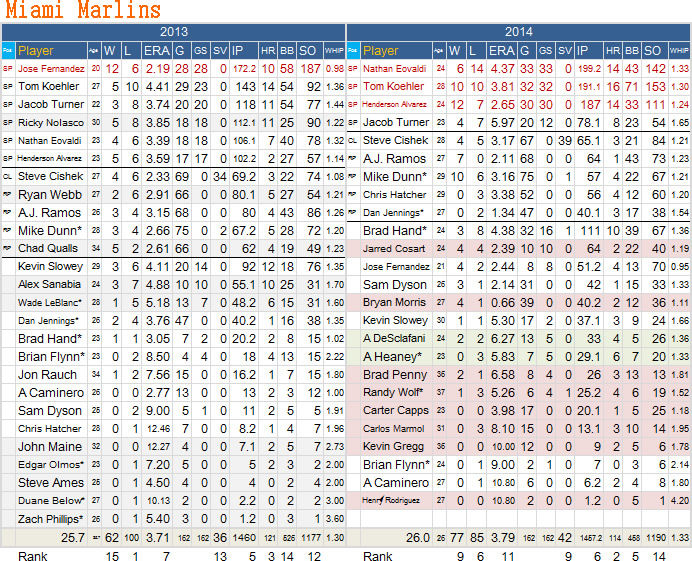Select Alex Sanabia's name
The width and height of the screenshot is (692, 561).
(x=49, y=285)
